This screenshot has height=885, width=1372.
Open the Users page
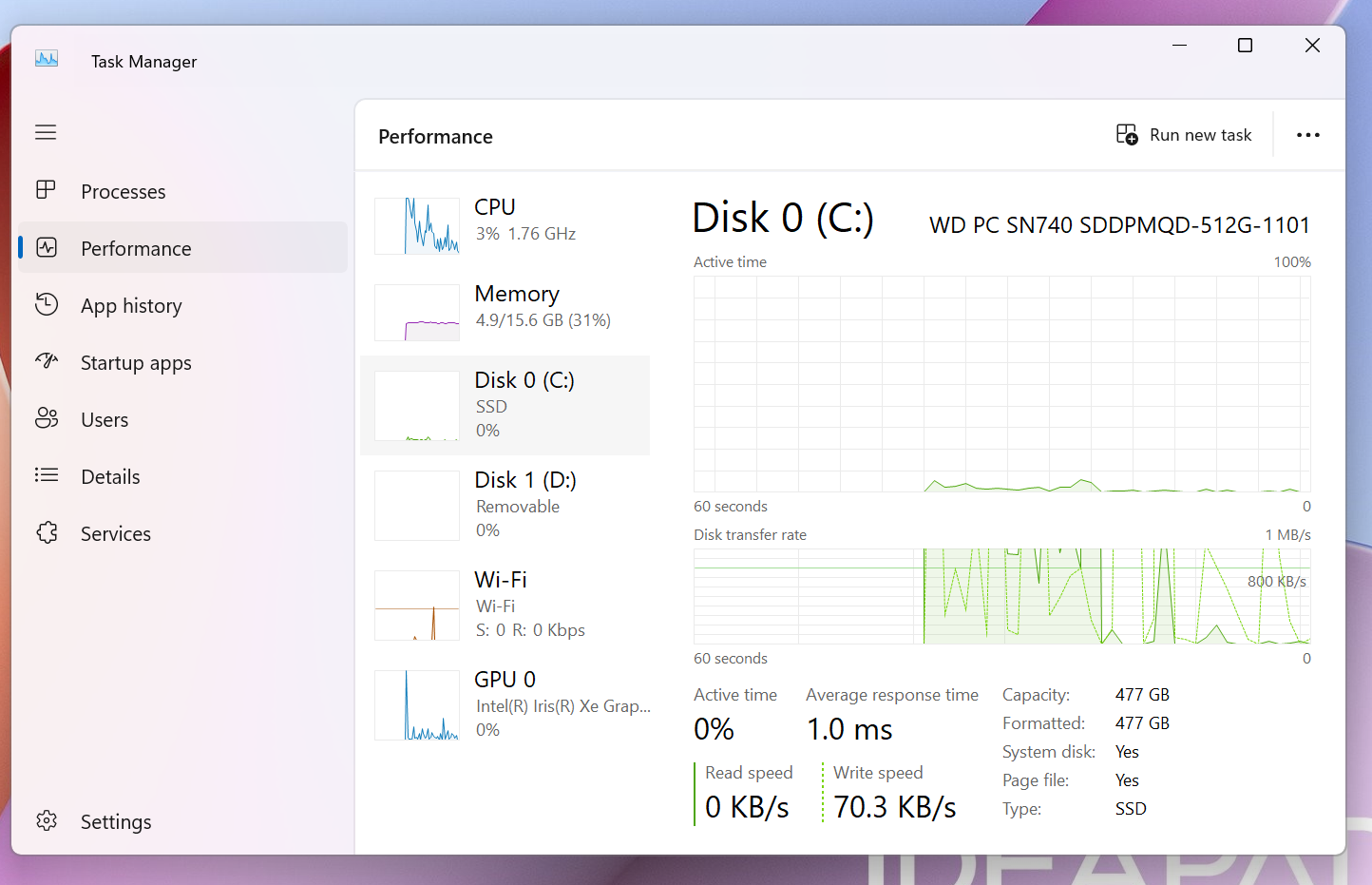182,419
